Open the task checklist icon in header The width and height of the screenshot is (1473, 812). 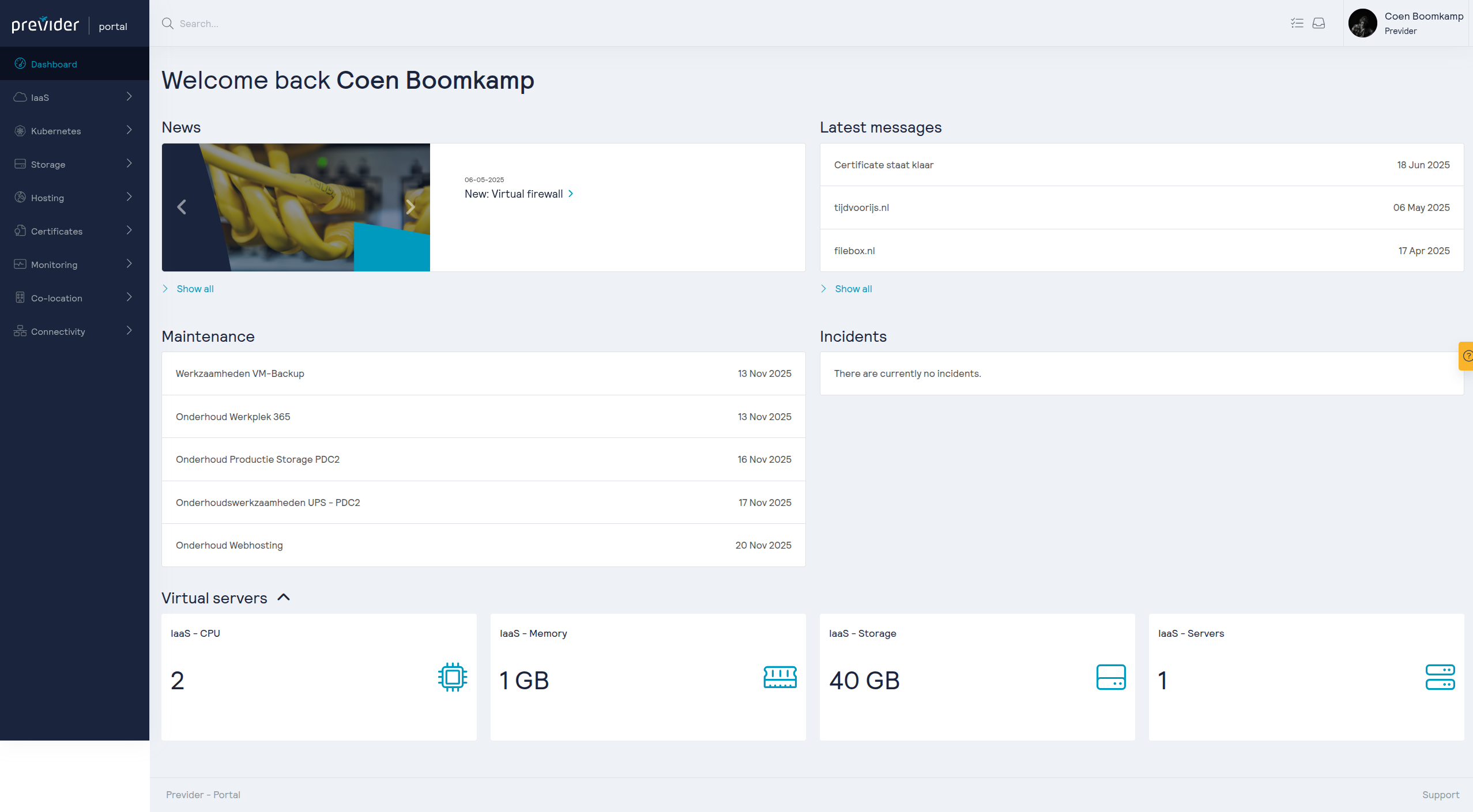pyautogui.click(x=1297, y=23)
